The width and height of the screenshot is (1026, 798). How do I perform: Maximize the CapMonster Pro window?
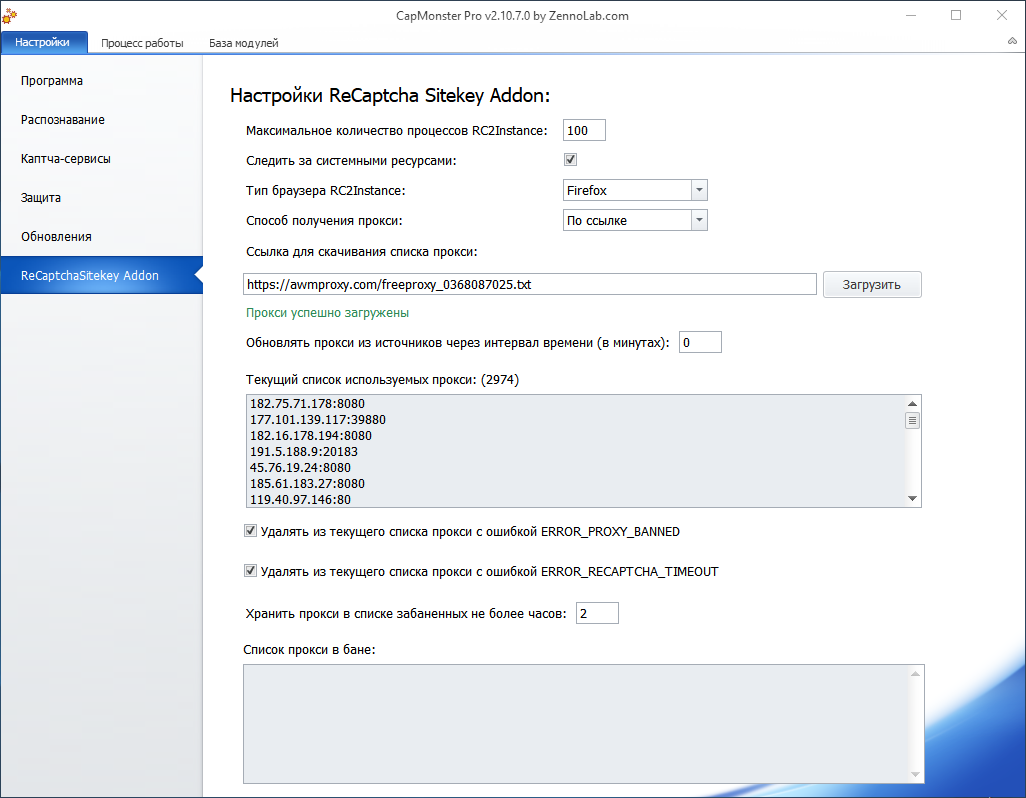coord(956,15)
